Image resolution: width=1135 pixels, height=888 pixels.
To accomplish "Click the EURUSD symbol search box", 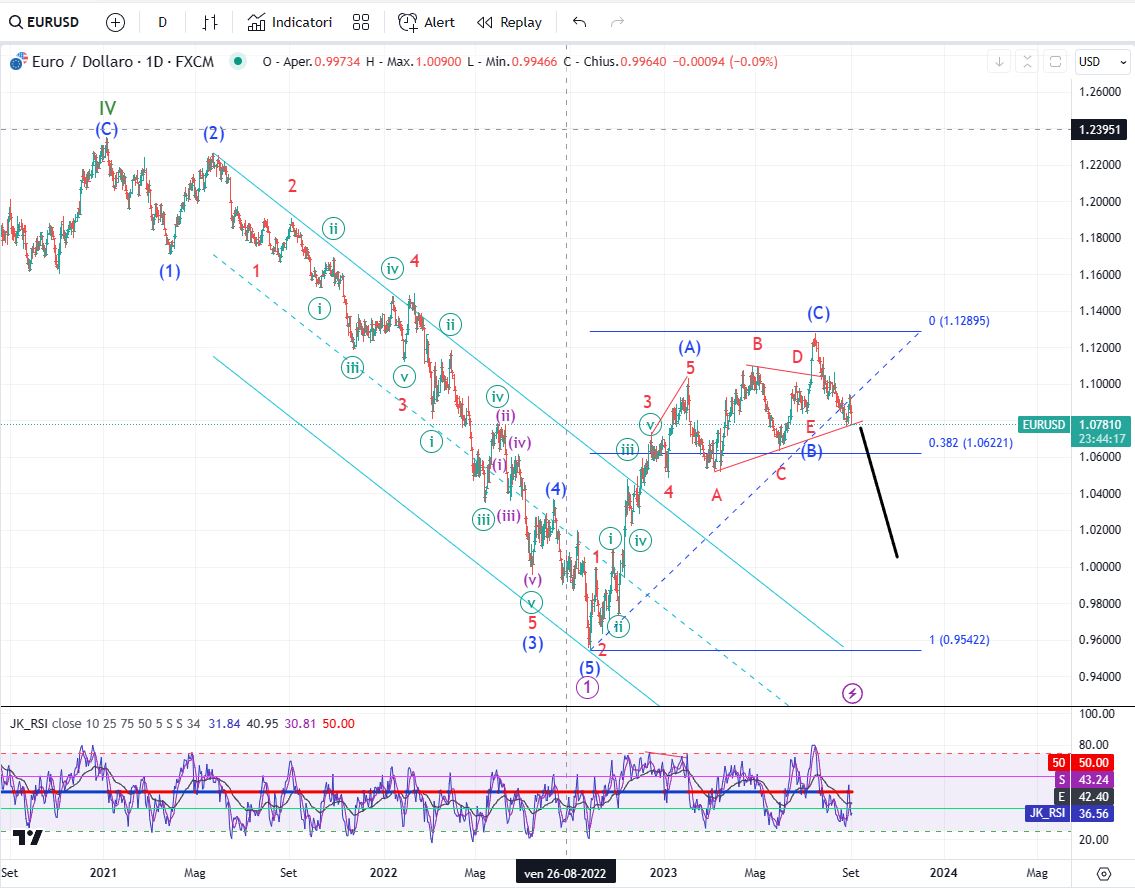I will (48, 22).
